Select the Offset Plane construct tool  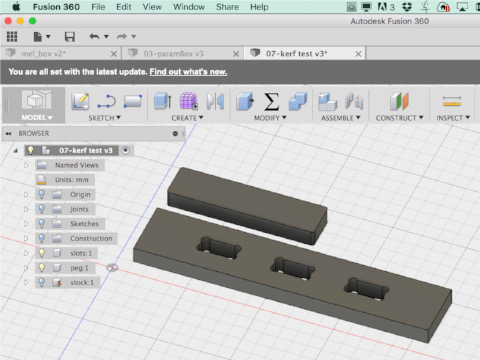pos(399,101)
